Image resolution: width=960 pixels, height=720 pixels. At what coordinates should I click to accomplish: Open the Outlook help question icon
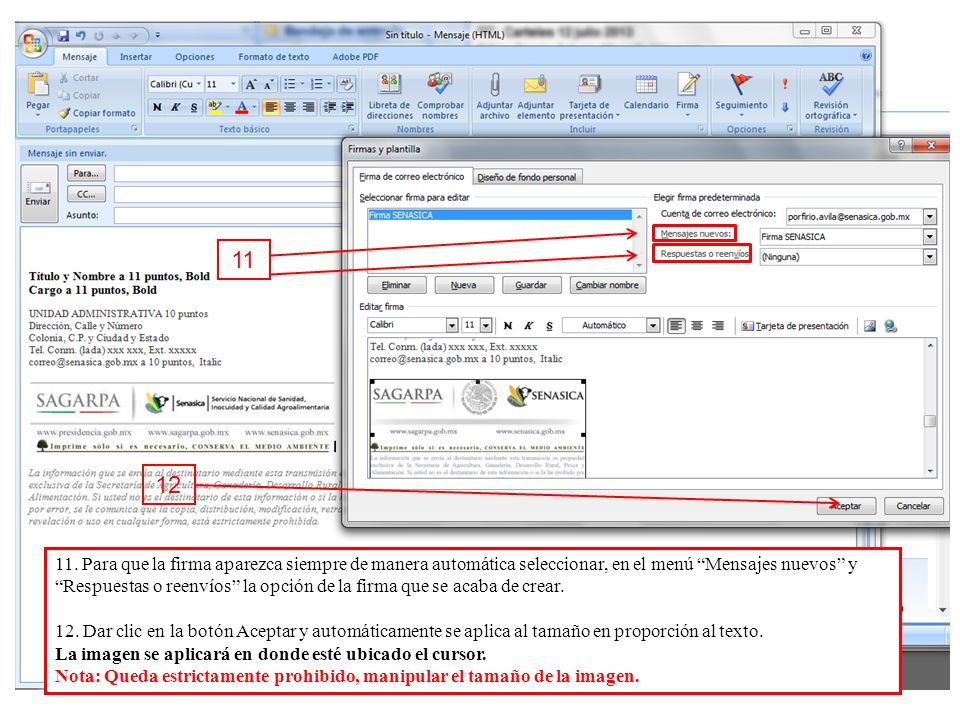tap(866, 56)
